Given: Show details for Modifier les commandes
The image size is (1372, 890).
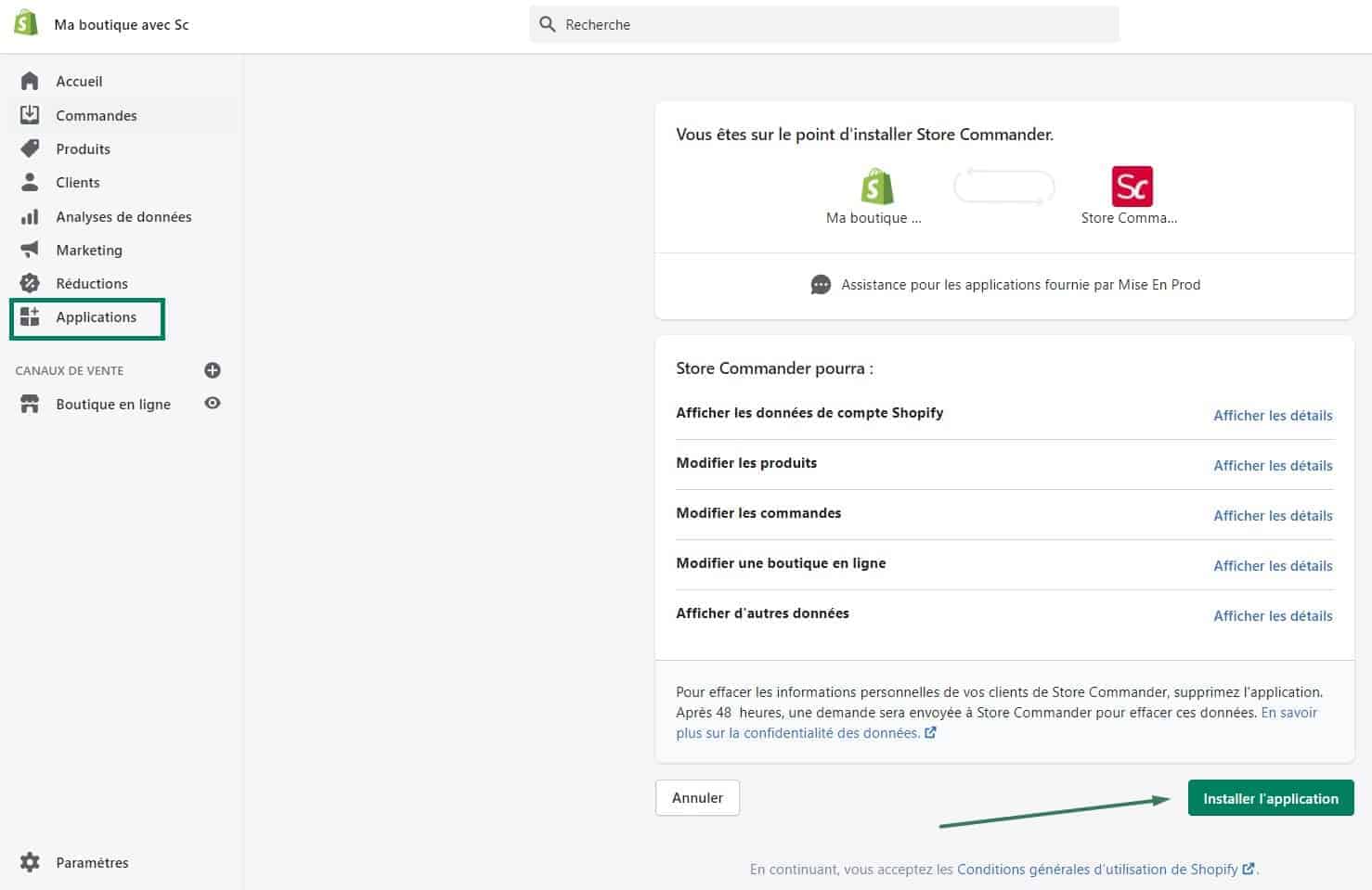Looking at the screenshot, I should [x=1273, y=516].
